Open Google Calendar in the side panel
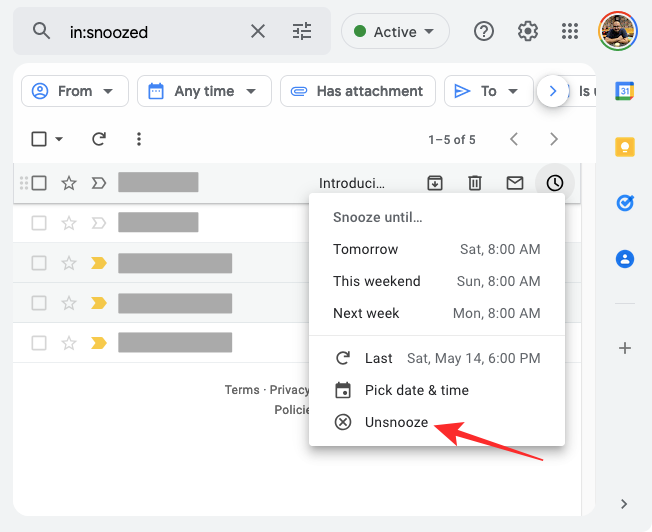The width and height of the screenshot is (652, 532). click(625, 91)
